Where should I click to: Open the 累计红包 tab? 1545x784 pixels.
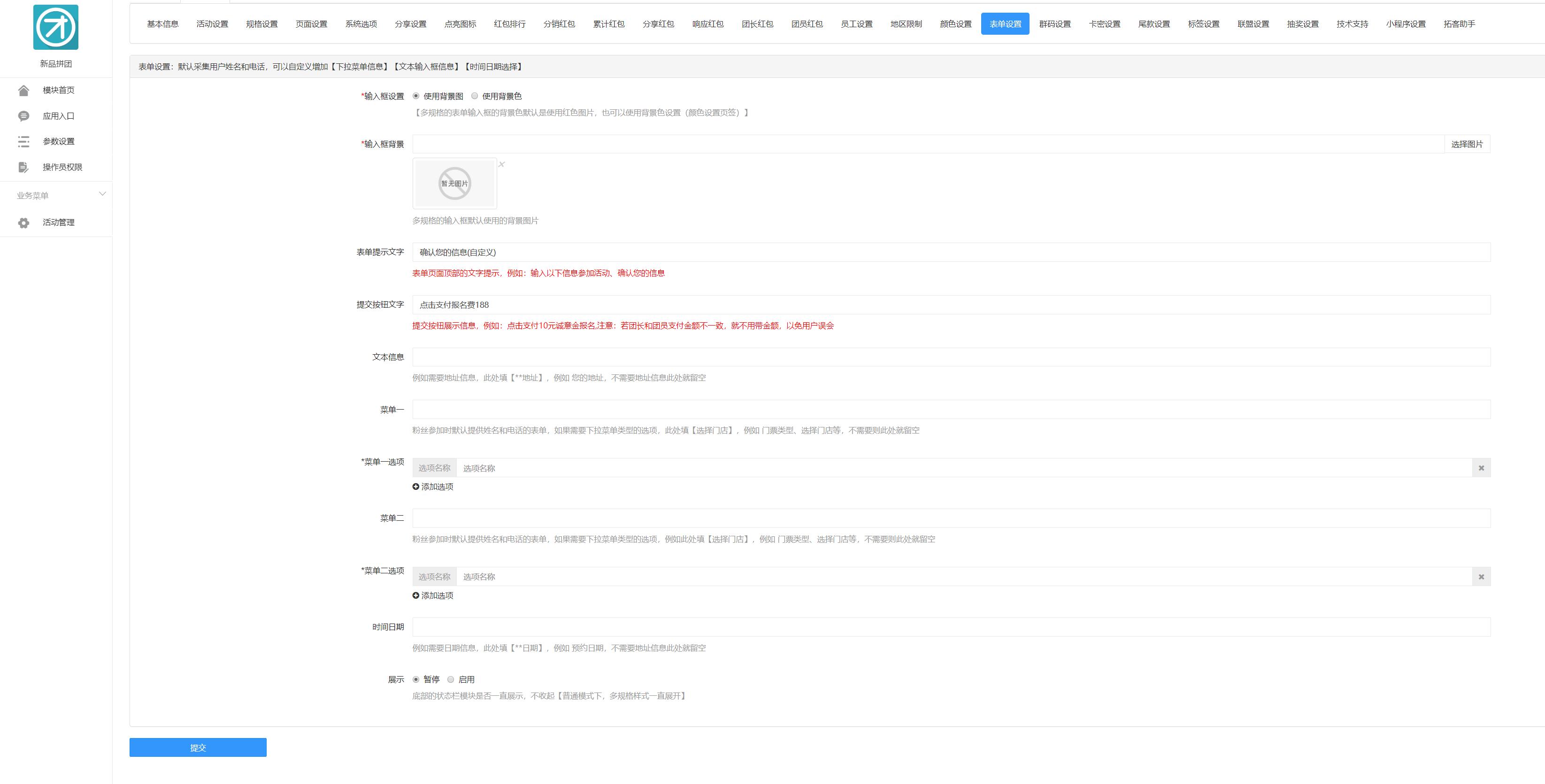(x=609, y=24)
